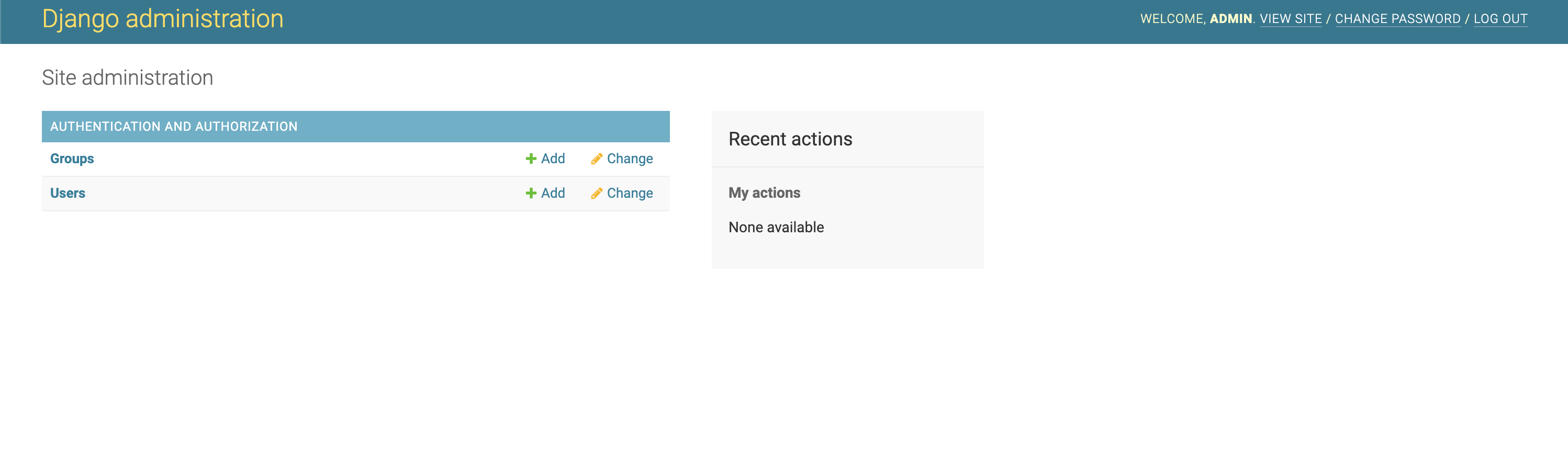Open the Add link text for Groups
1568x452 pixels.
(x=553, y=159)
